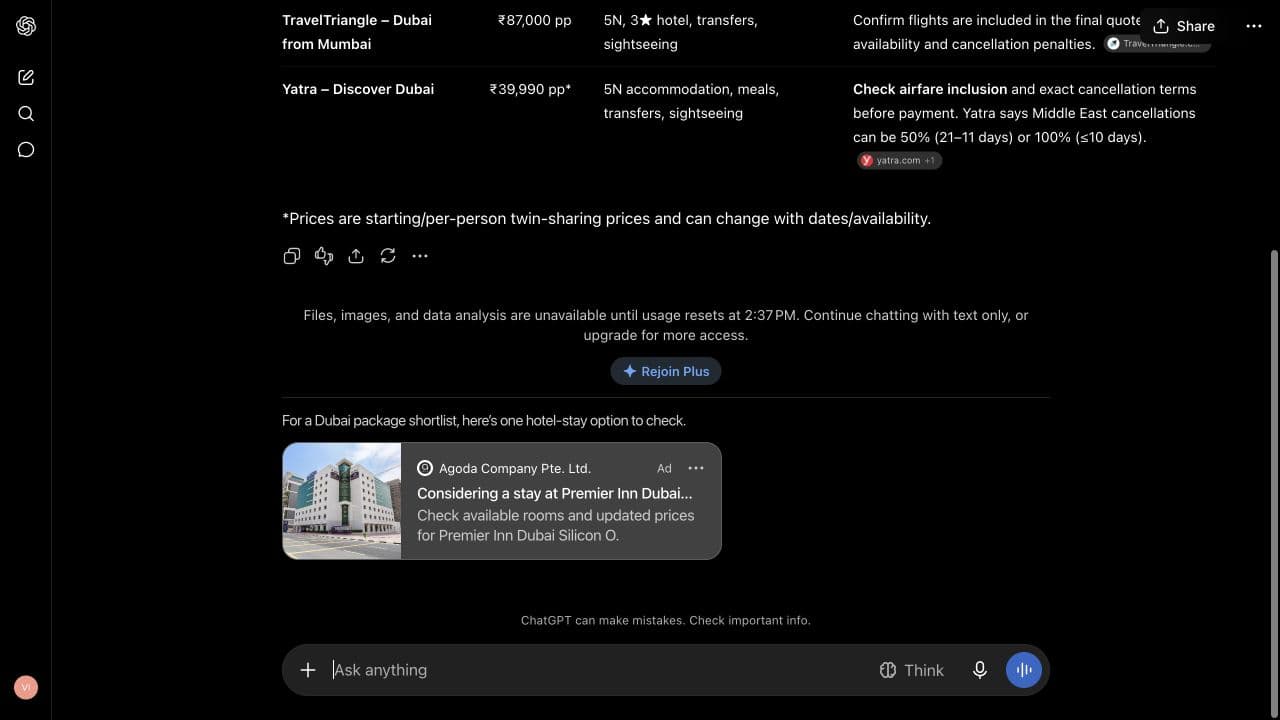This screenshot has width=1280, height=720.
Task: Share this conversation
Action: coord(1184,26)
